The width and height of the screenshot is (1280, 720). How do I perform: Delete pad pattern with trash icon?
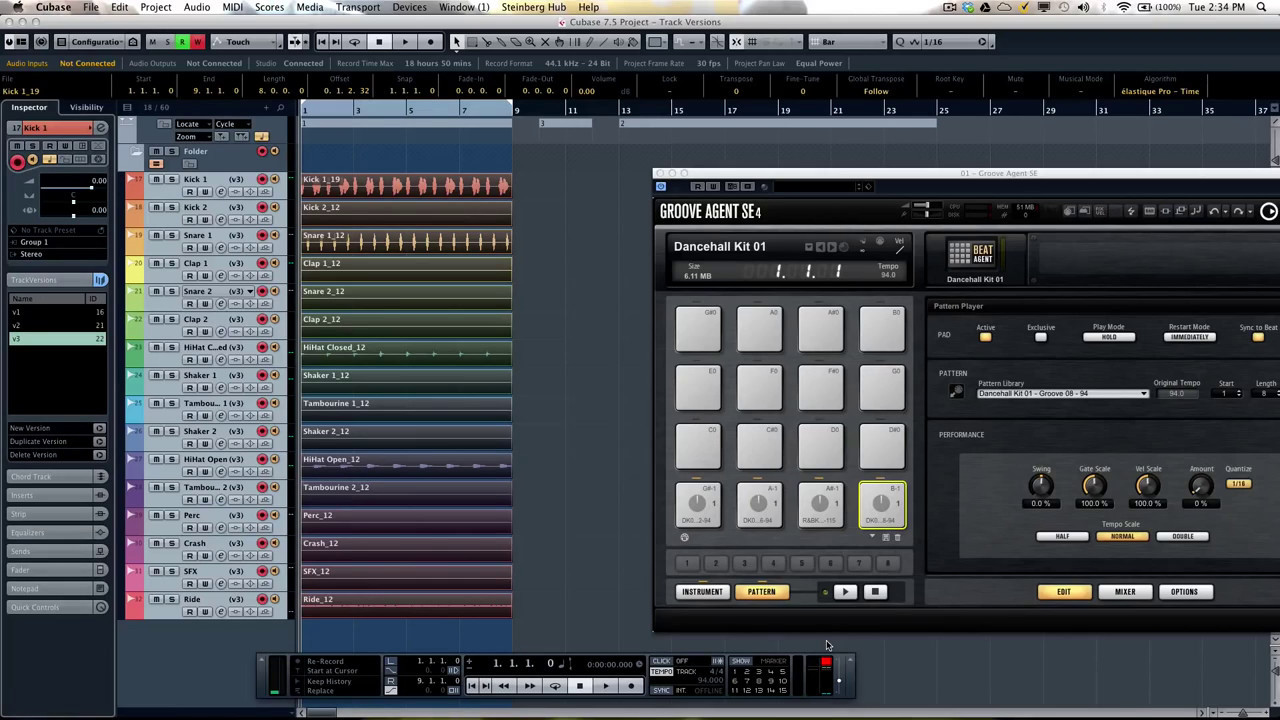pyautogui.click(x=897, y=537)
